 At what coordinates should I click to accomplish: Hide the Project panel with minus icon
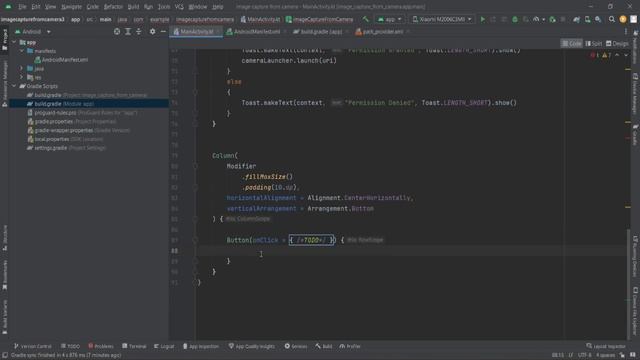coord(163,31)
